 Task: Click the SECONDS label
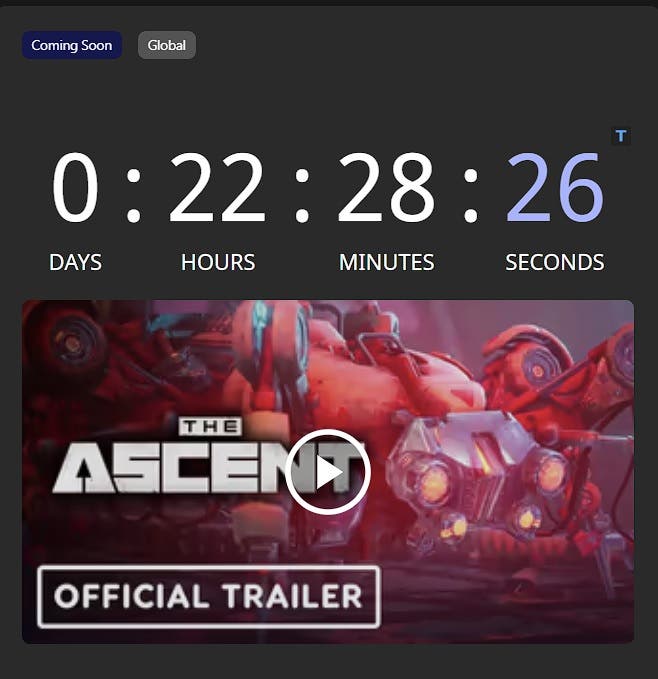pyautogui.click(x=555, y=262)
